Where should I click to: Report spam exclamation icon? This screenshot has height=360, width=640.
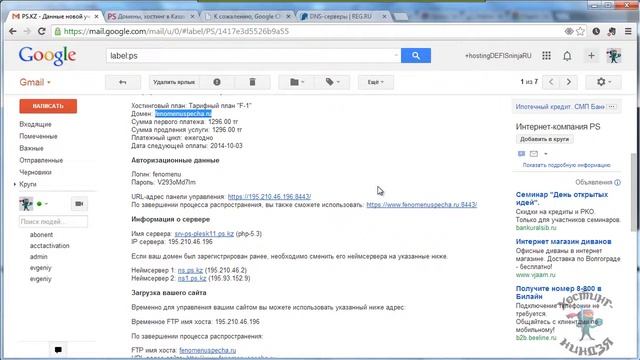[217, 82]
